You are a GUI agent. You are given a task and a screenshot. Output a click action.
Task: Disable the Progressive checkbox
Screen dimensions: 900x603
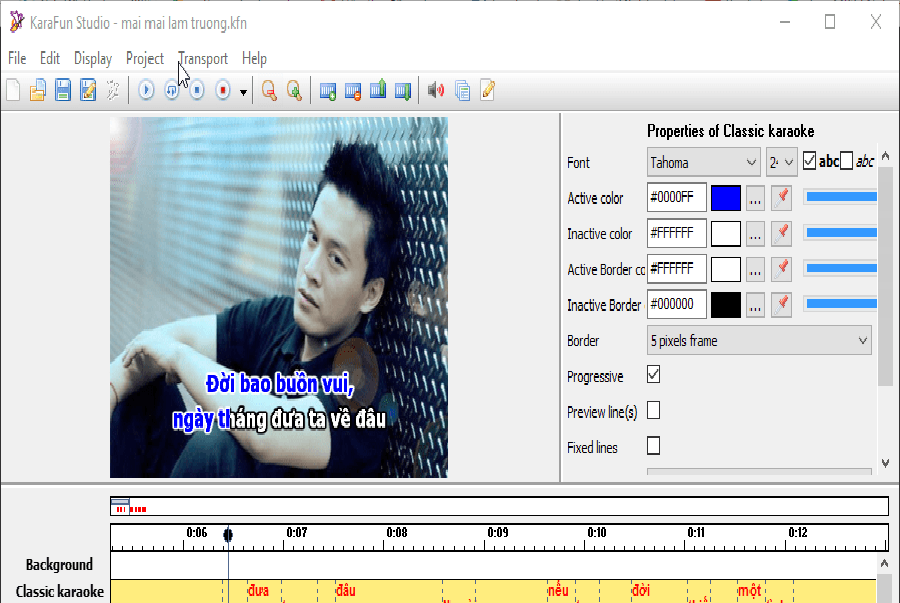654,375
